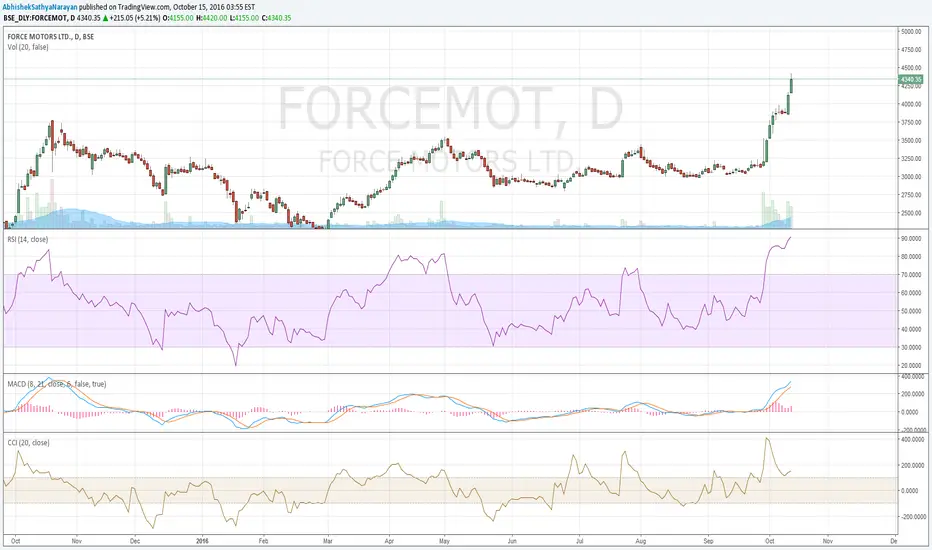Click the Jun label on the time axis
The width and height of the screenshot is (932, 550).
tap(512, 541)
